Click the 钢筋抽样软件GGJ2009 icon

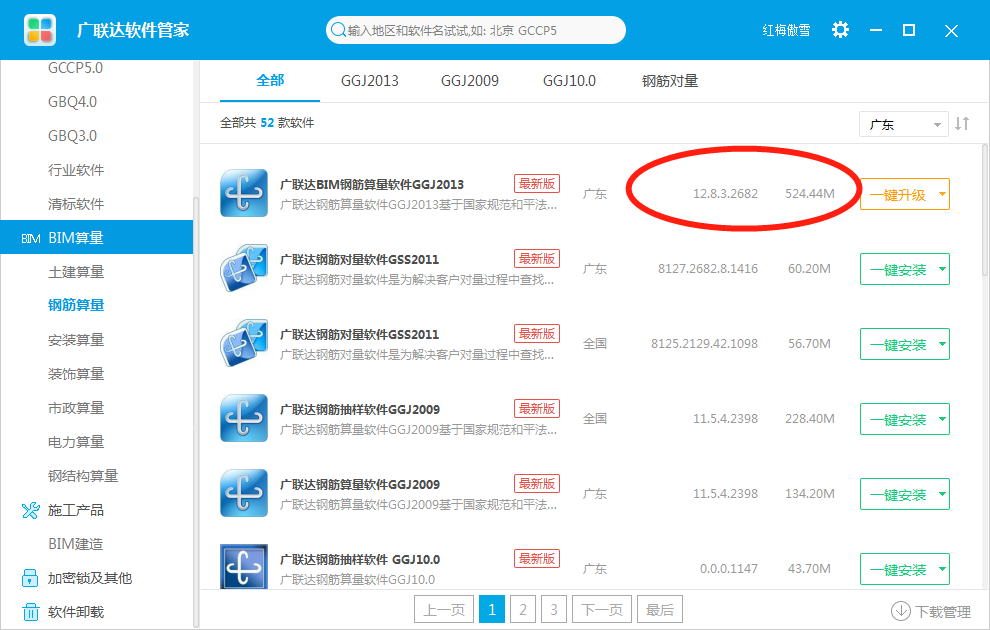[x=244, y=418]
